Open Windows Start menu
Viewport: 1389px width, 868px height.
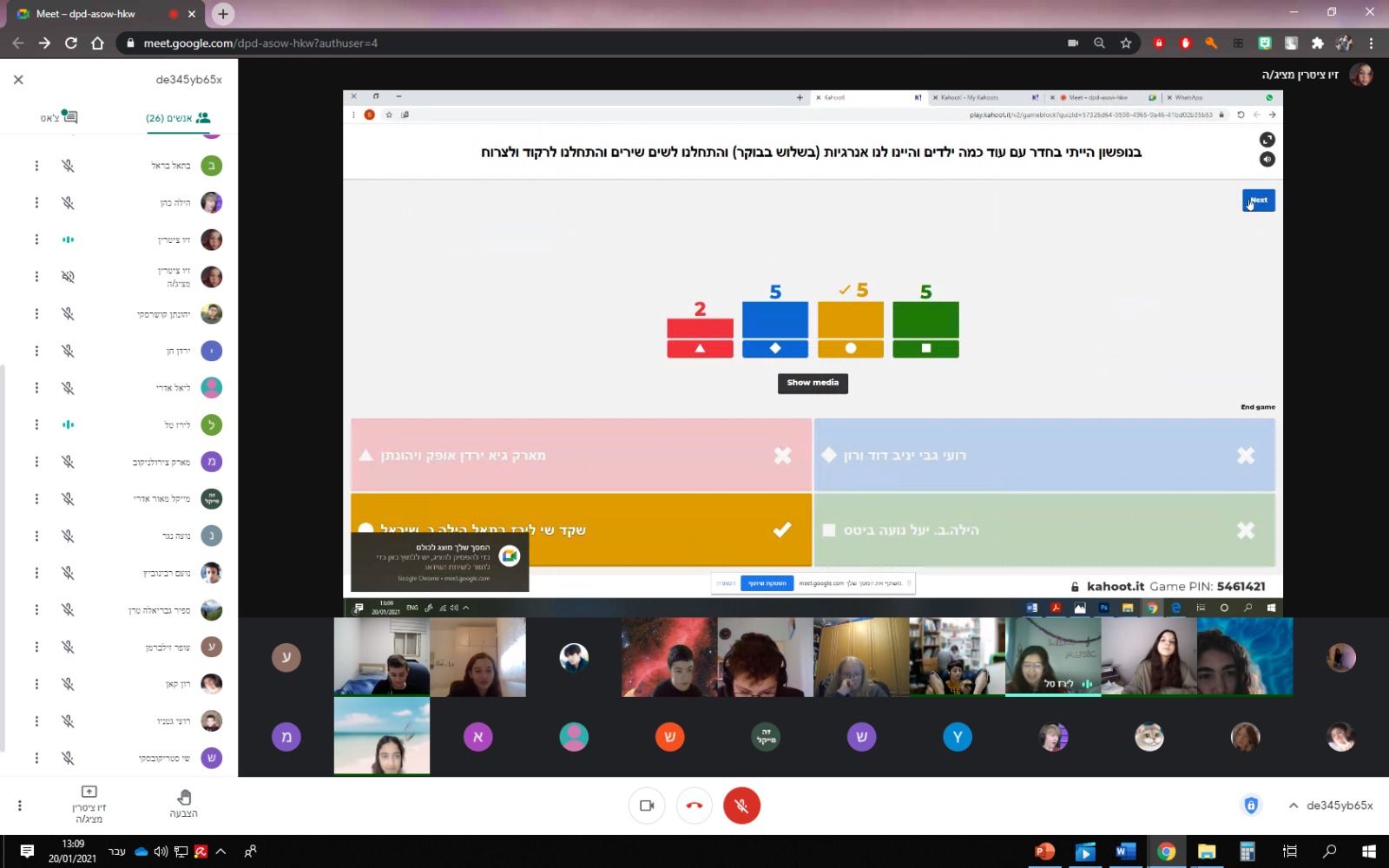[x=1369, y=852]
